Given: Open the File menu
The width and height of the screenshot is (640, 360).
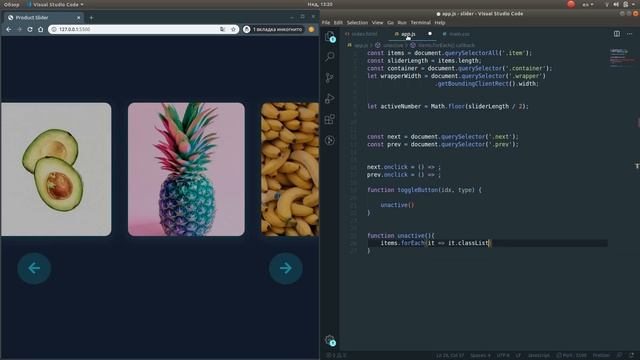Looking at the screenshot, I should [x=326, y=22].
